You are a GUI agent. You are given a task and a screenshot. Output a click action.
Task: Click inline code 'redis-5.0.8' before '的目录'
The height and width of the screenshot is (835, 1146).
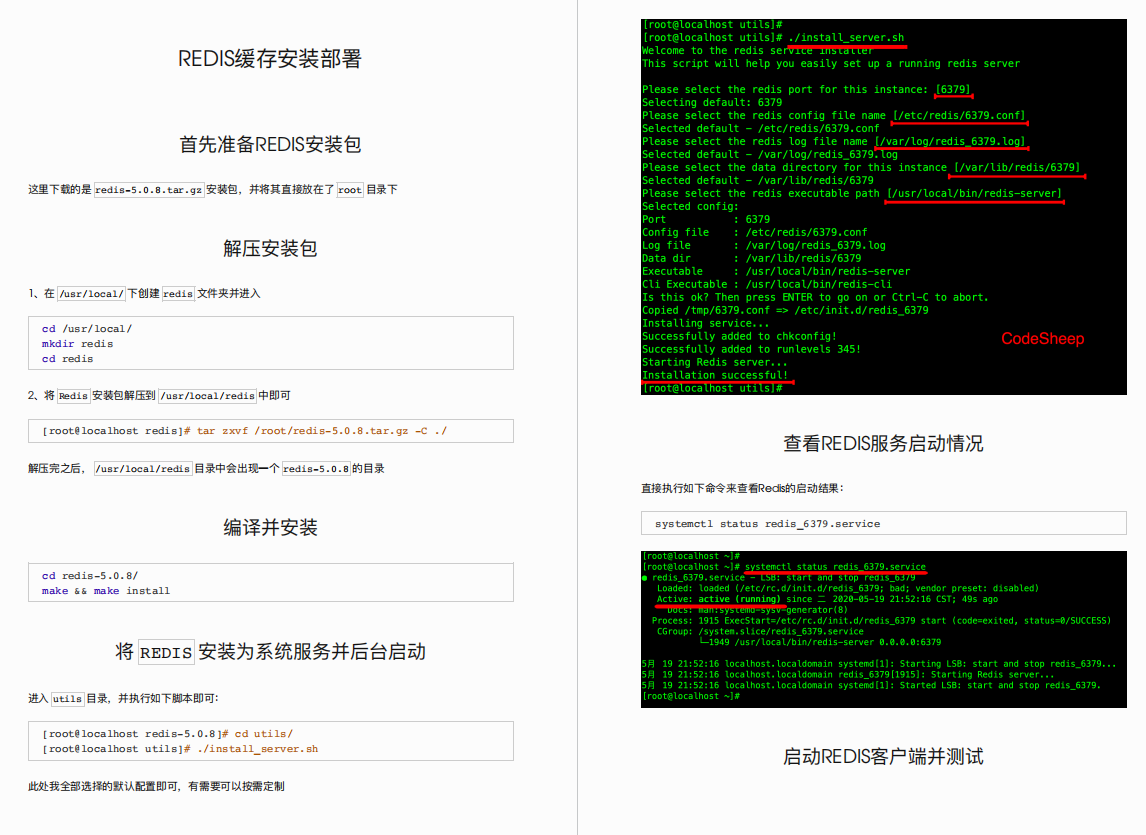[x=316, y=469]
